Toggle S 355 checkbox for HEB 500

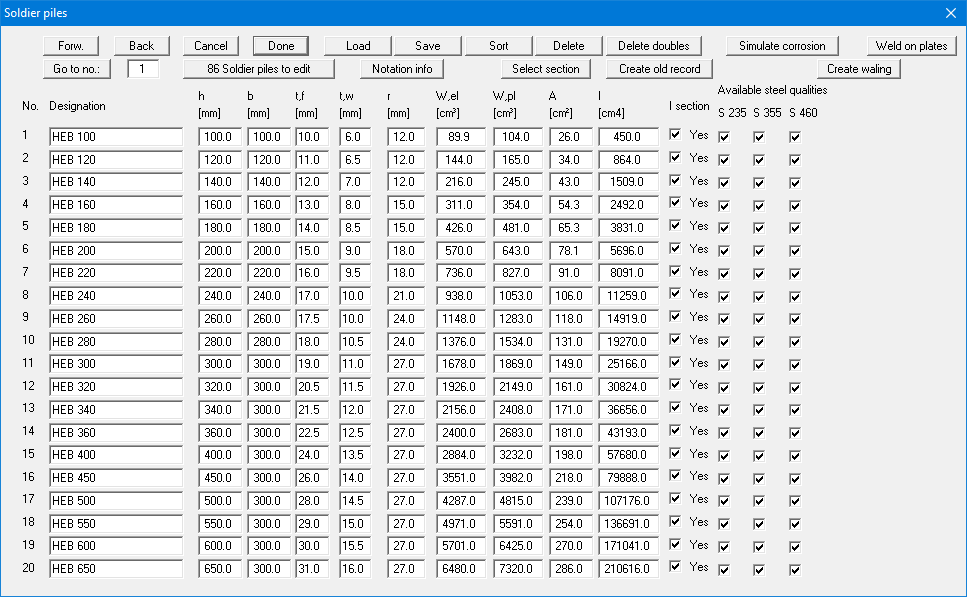coord(759,500)
